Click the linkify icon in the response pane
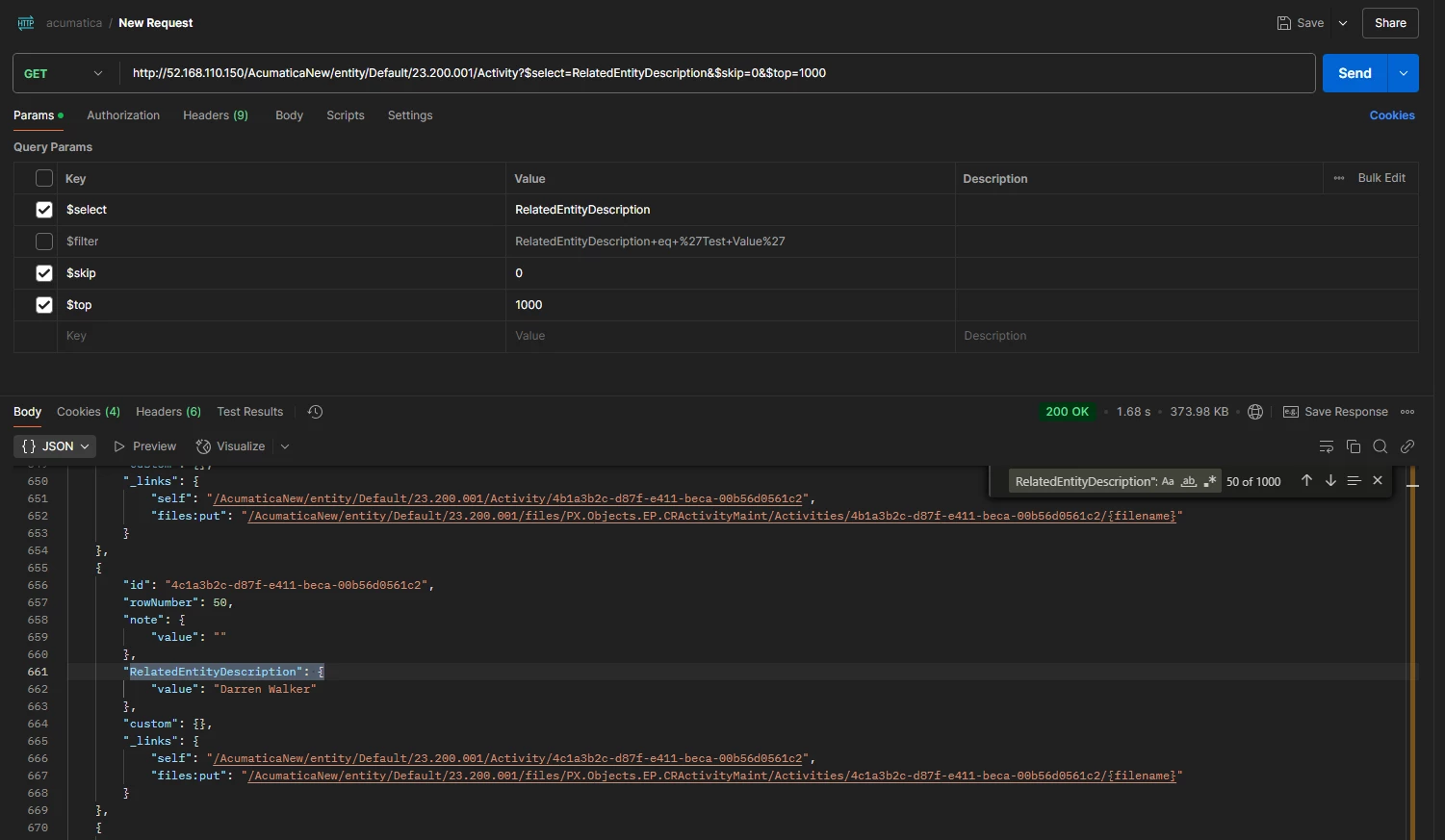This screenshot has height=840, width=1445. [x=1407, y=445]
